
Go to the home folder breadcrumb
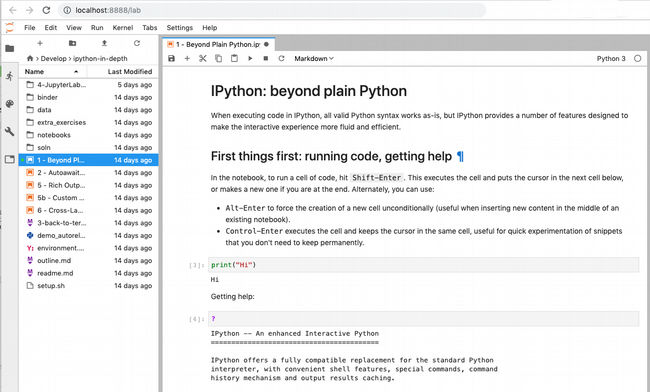30,58
